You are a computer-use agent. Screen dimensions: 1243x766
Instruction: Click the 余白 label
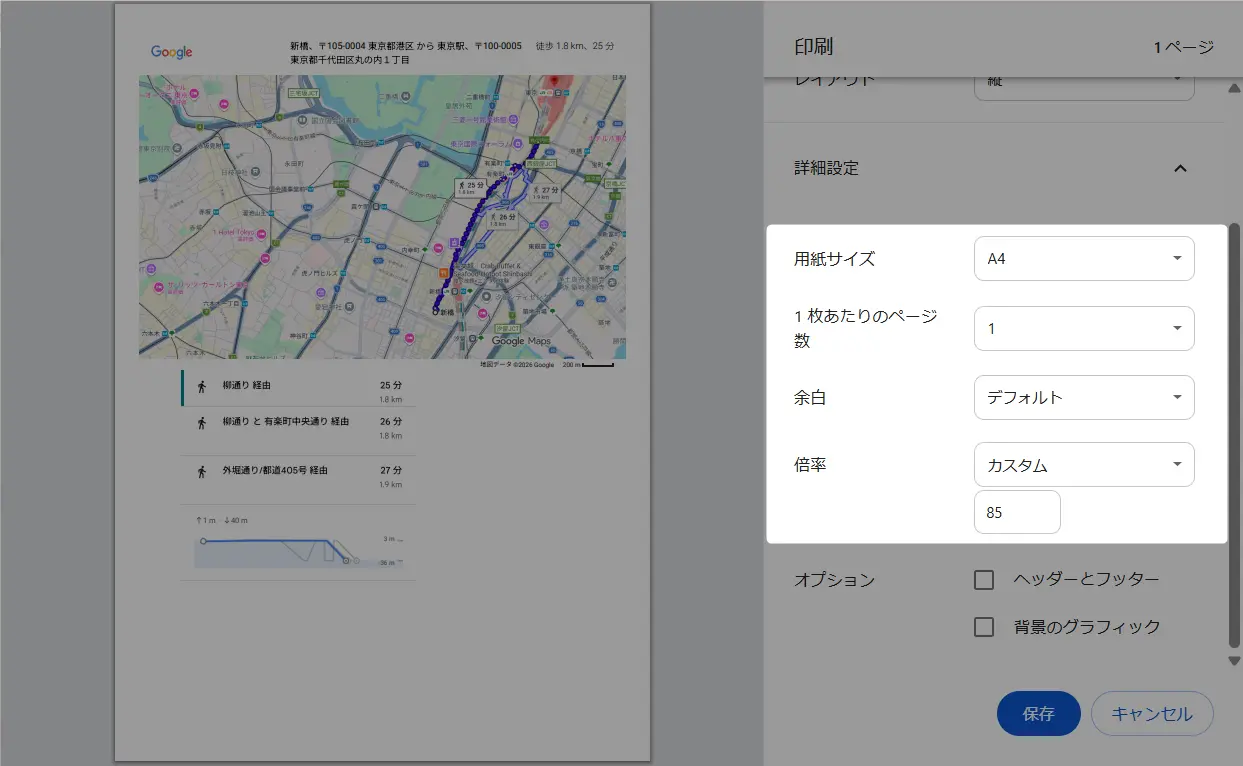coord(810,397)
